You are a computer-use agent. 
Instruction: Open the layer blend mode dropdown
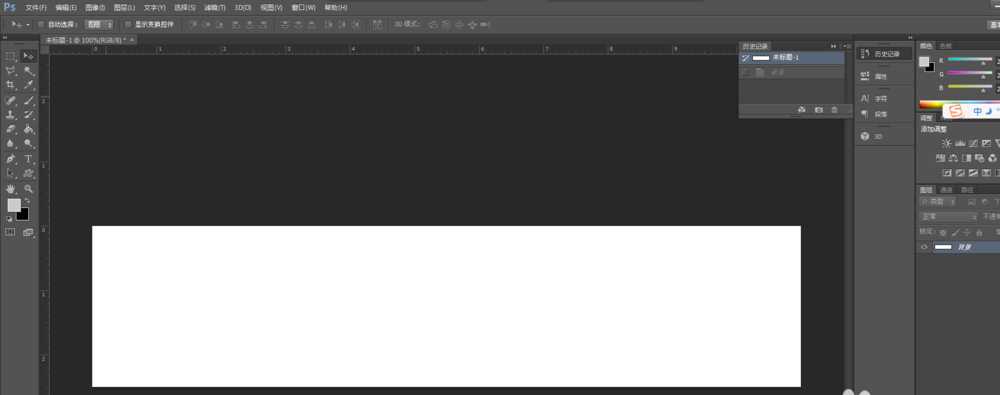[949, 216]
